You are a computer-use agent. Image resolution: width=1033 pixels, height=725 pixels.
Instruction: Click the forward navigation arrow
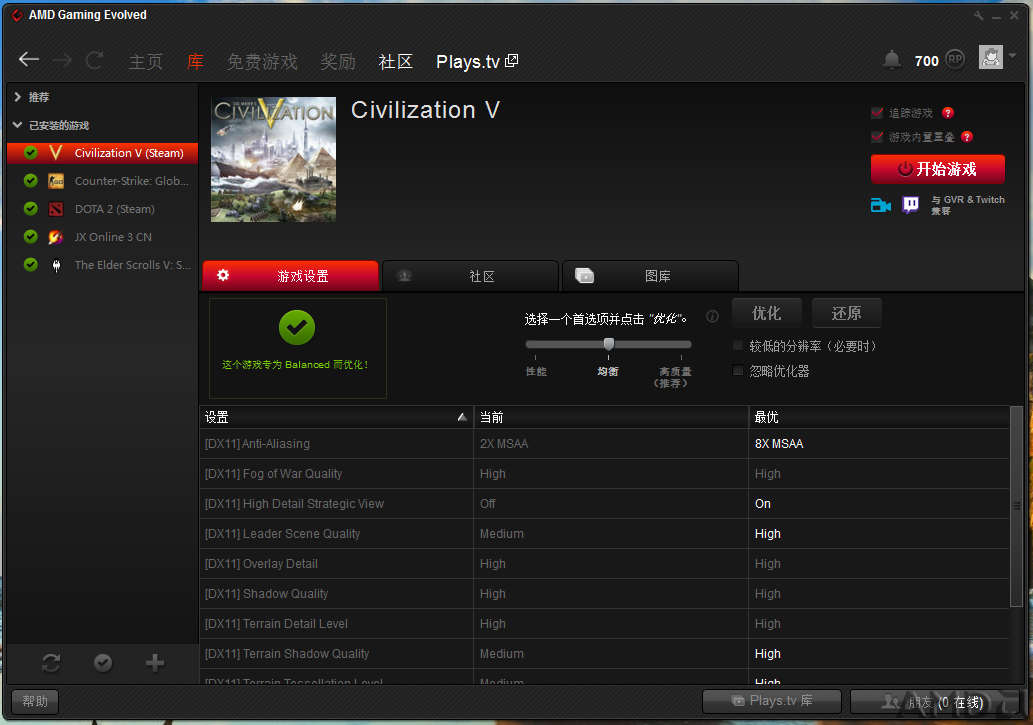click(x=62, y=61)
